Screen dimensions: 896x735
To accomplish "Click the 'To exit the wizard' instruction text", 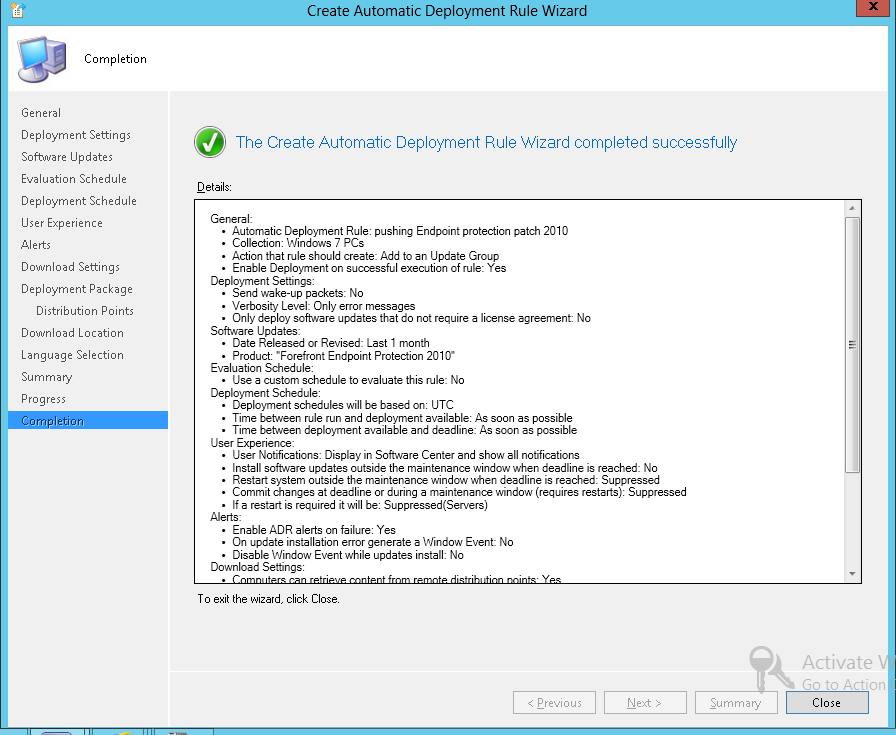I will [x=269, y=599].
